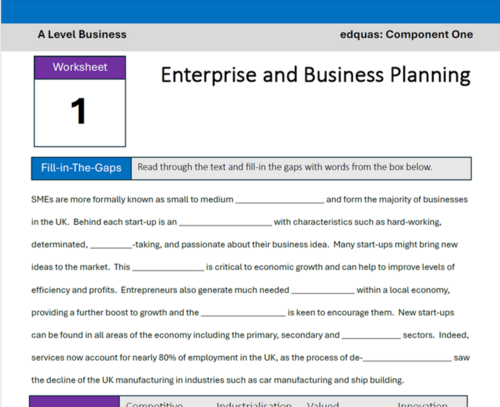Viewport: 500px width, 407px height.
Task: Click the word Valued in the word box
Action: click(x=323, y=404)
